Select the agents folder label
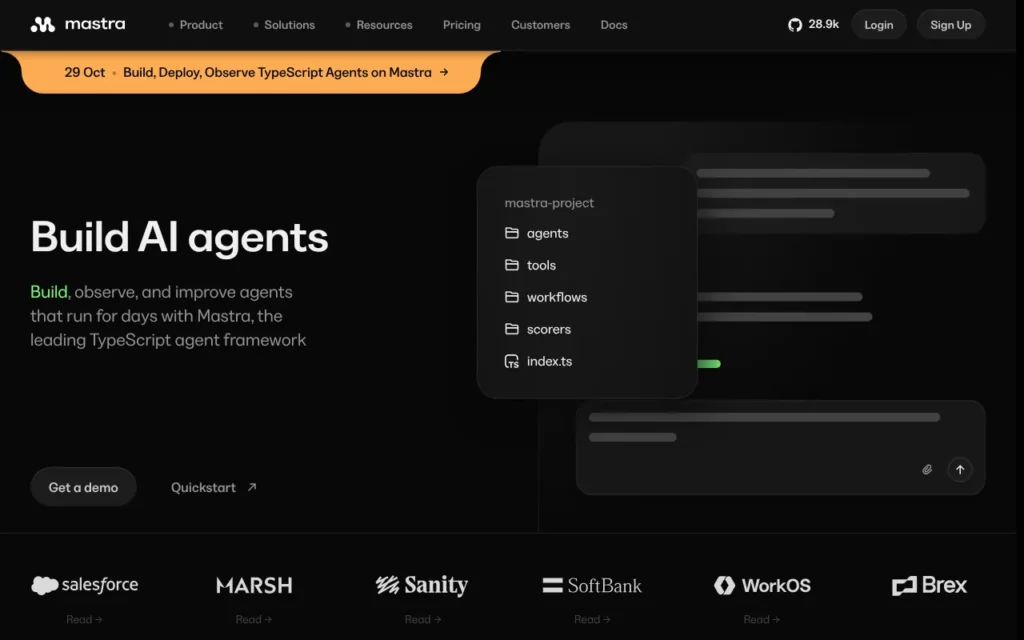This screenshot has width=1024, height=640. pyautogui.click(x=547, y=233)
